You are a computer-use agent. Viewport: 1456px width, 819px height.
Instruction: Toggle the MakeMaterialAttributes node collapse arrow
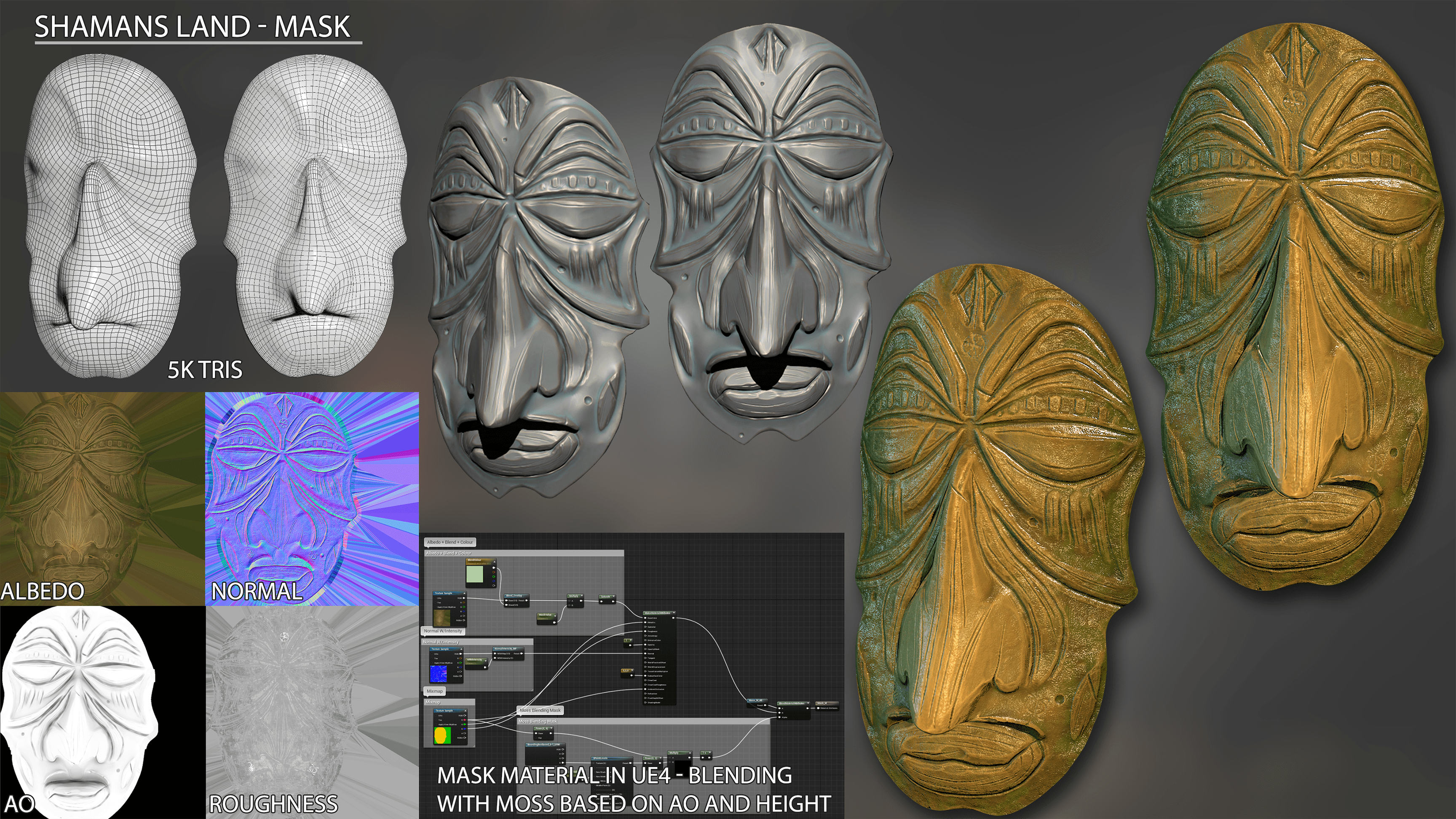coord(674,613)
